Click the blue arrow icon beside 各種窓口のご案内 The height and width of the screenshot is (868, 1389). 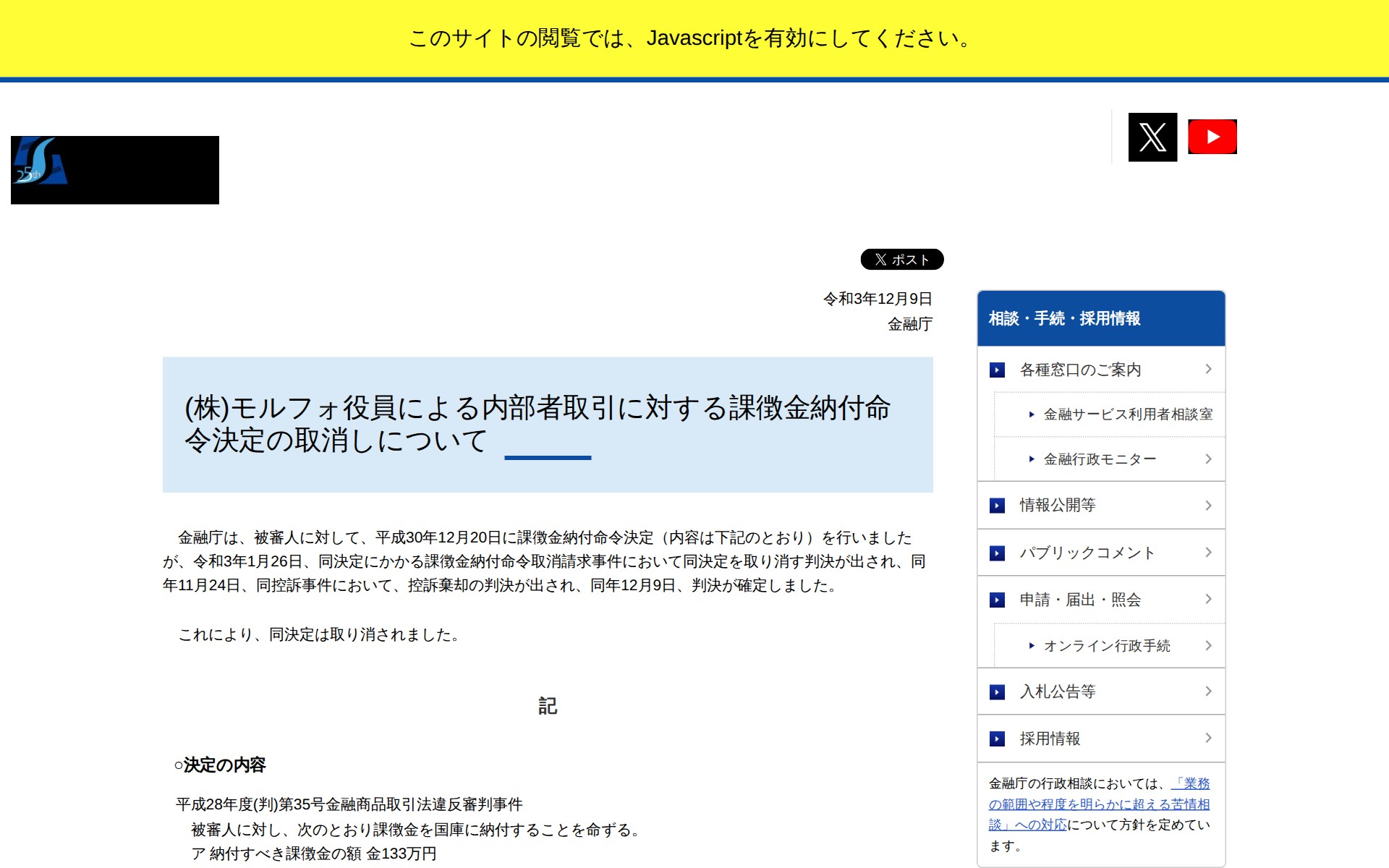coord(998,370)
